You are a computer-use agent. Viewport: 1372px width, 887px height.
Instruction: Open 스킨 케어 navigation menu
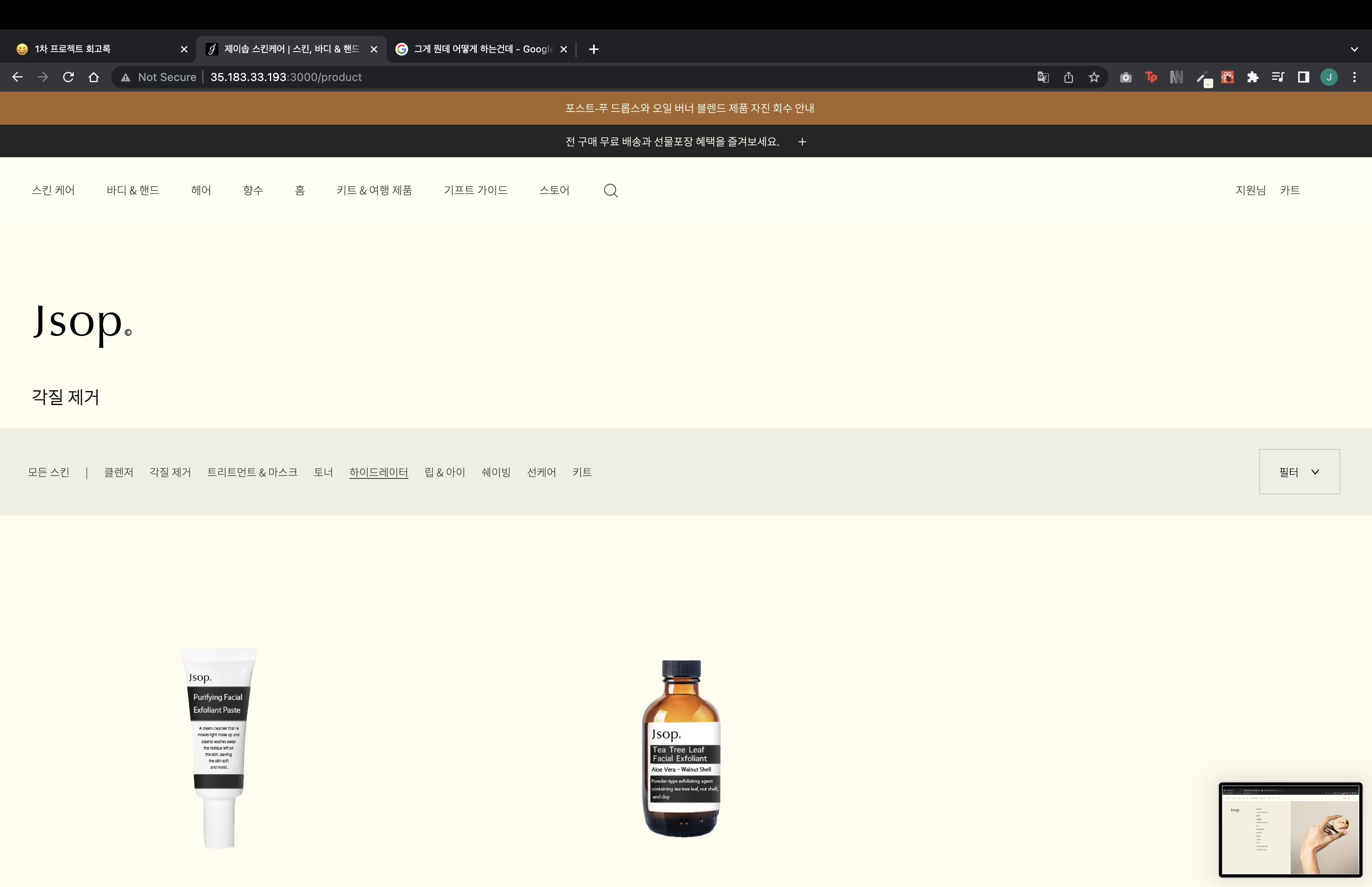pos(53,190)
